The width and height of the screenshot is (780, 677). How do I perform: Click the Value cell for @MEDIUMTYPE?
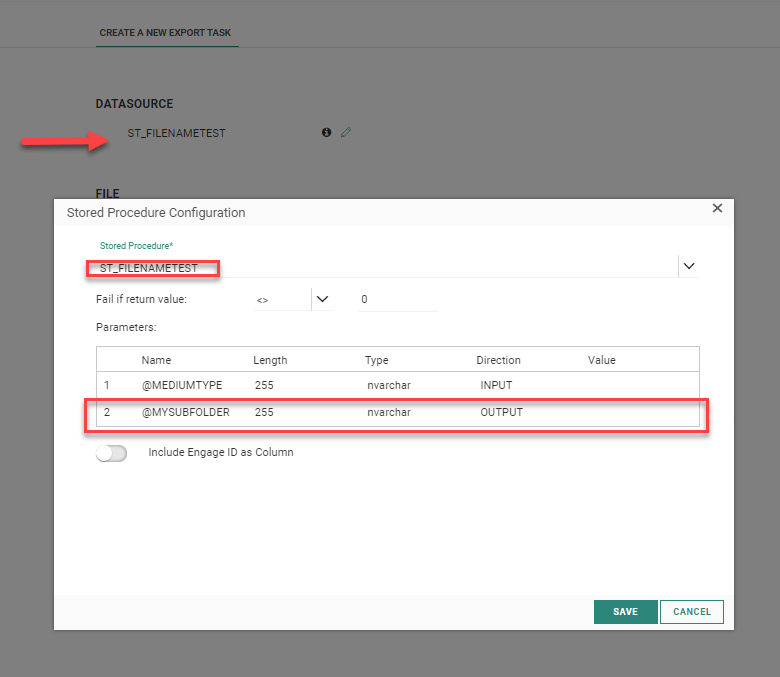tap(640, 385)
